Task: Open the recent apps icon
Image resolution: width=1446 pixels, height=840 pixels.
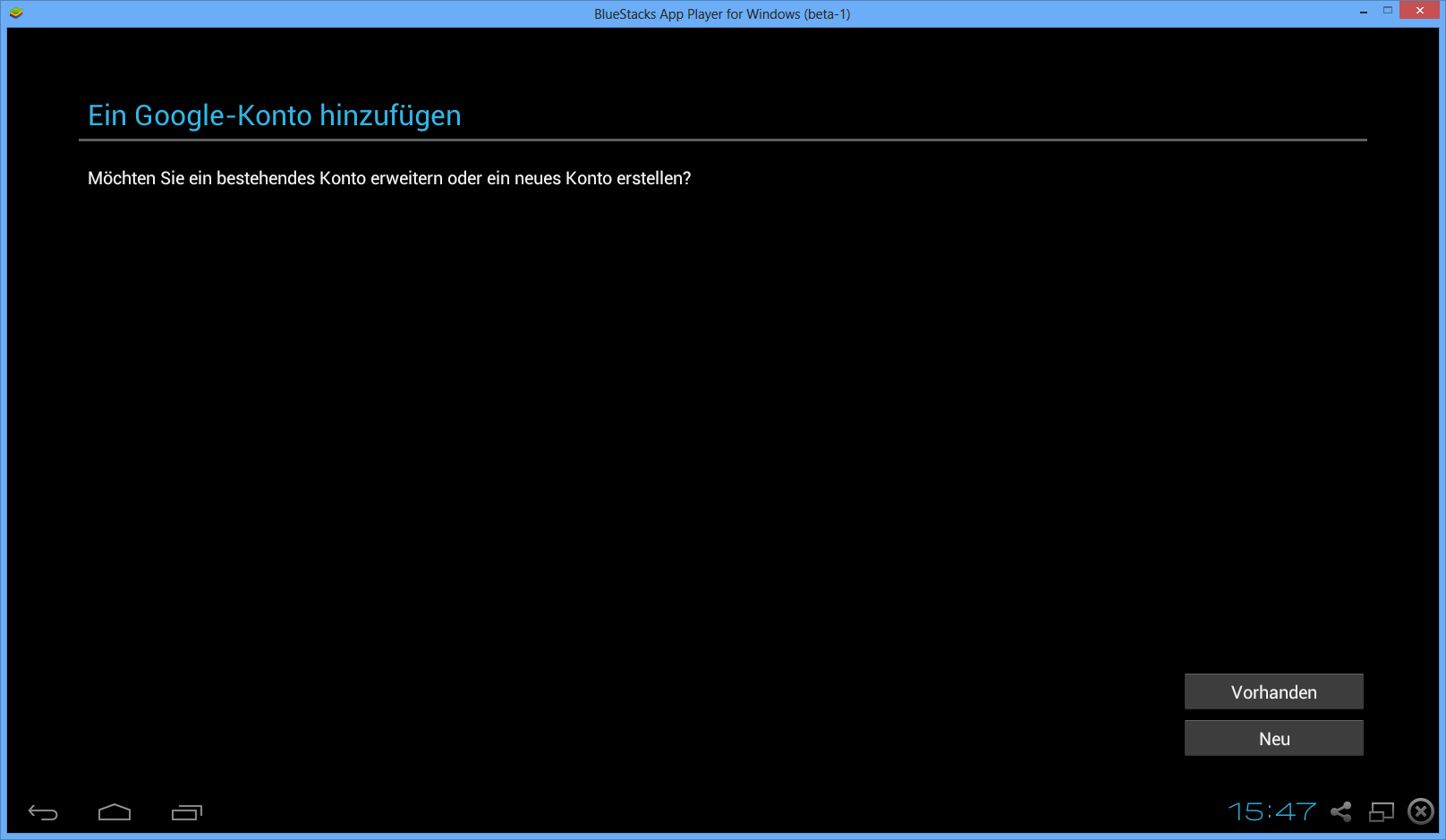Action: [x=187, y=812]
